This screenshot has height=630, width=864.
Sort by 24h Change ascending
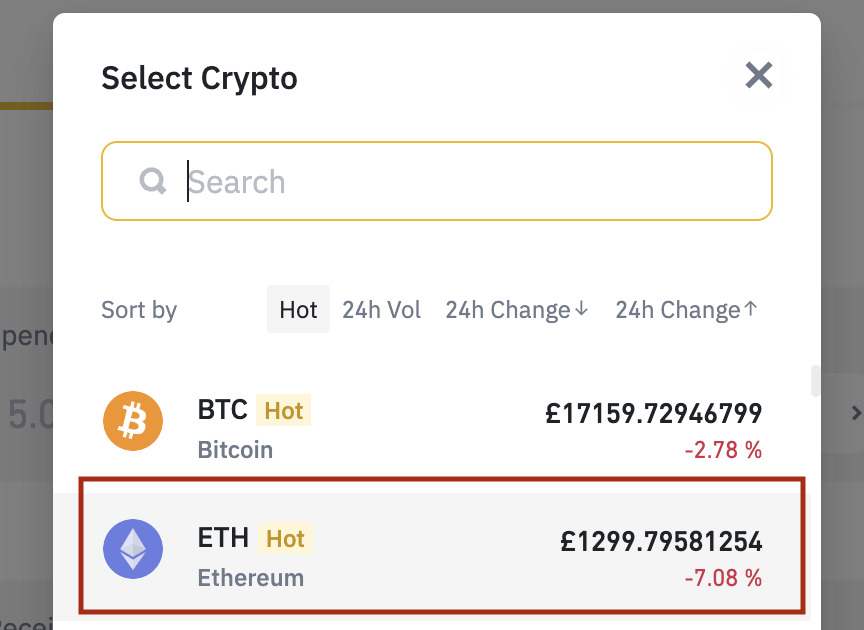coord(687,310)
